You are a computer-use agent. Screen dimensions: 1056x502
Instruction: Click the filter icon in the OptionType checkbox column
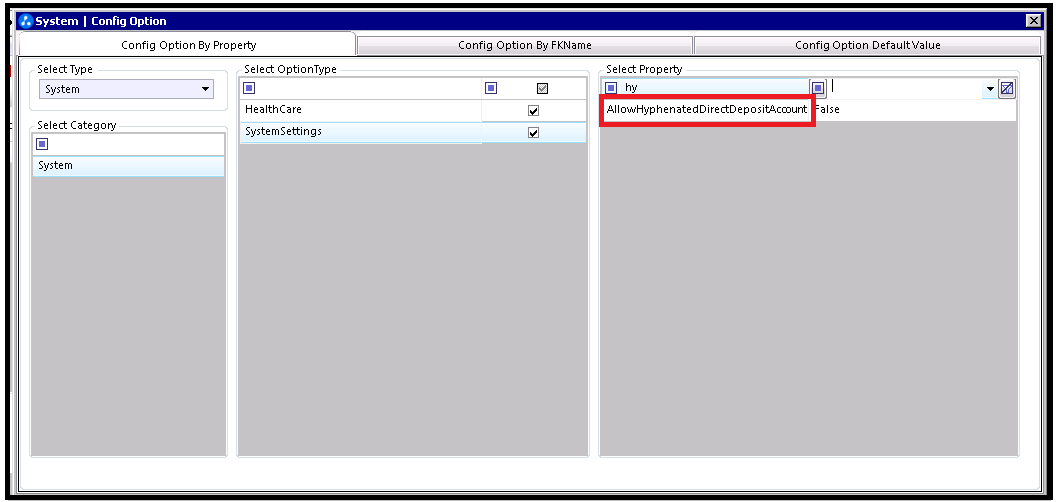click(491, 88)
